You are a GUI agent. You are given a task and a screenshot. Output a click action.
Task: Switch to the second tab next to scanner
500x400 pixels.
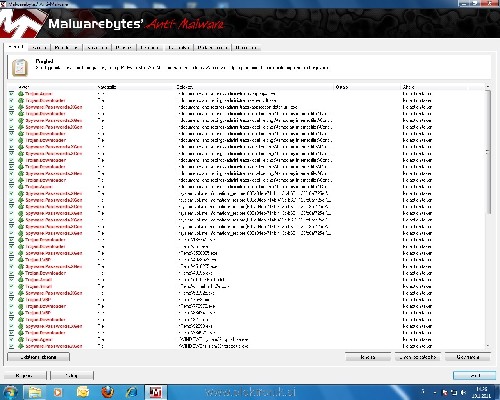pos(39,48)
